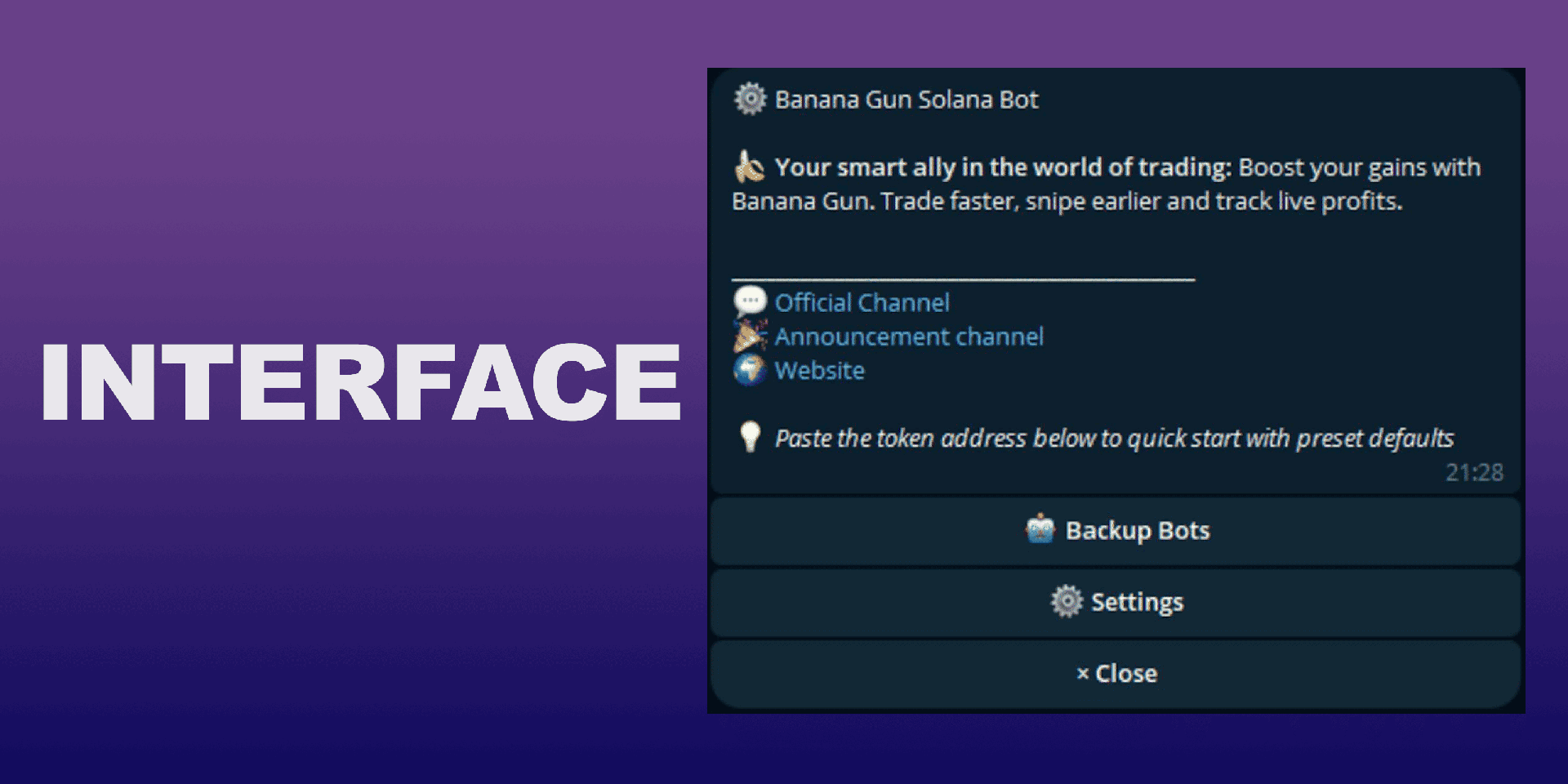
Task: Click the light bulb hint icon
Action: pos(749,437)
